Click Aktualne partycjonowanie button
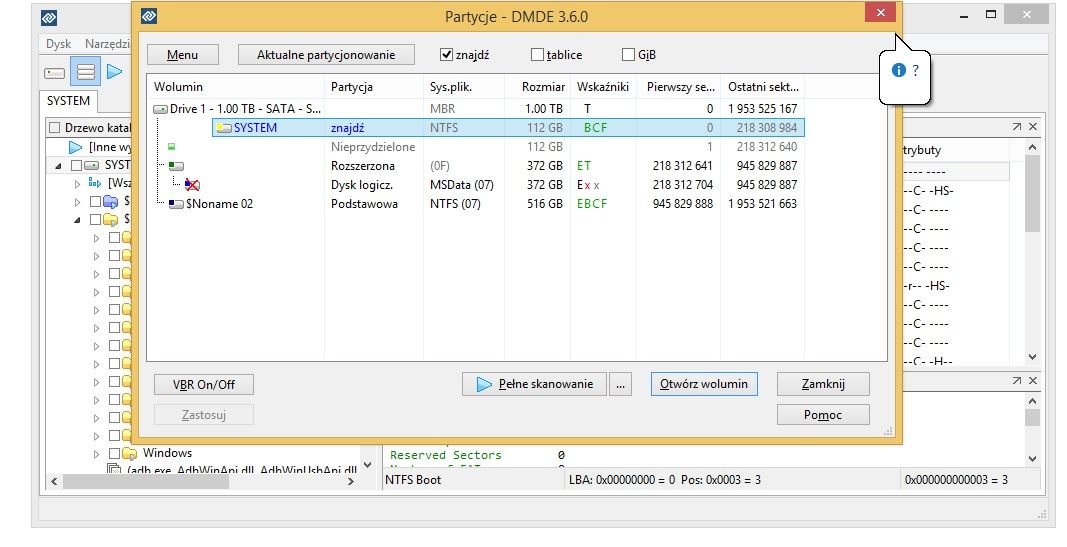The image size is (1067, 547). [326, 54]
